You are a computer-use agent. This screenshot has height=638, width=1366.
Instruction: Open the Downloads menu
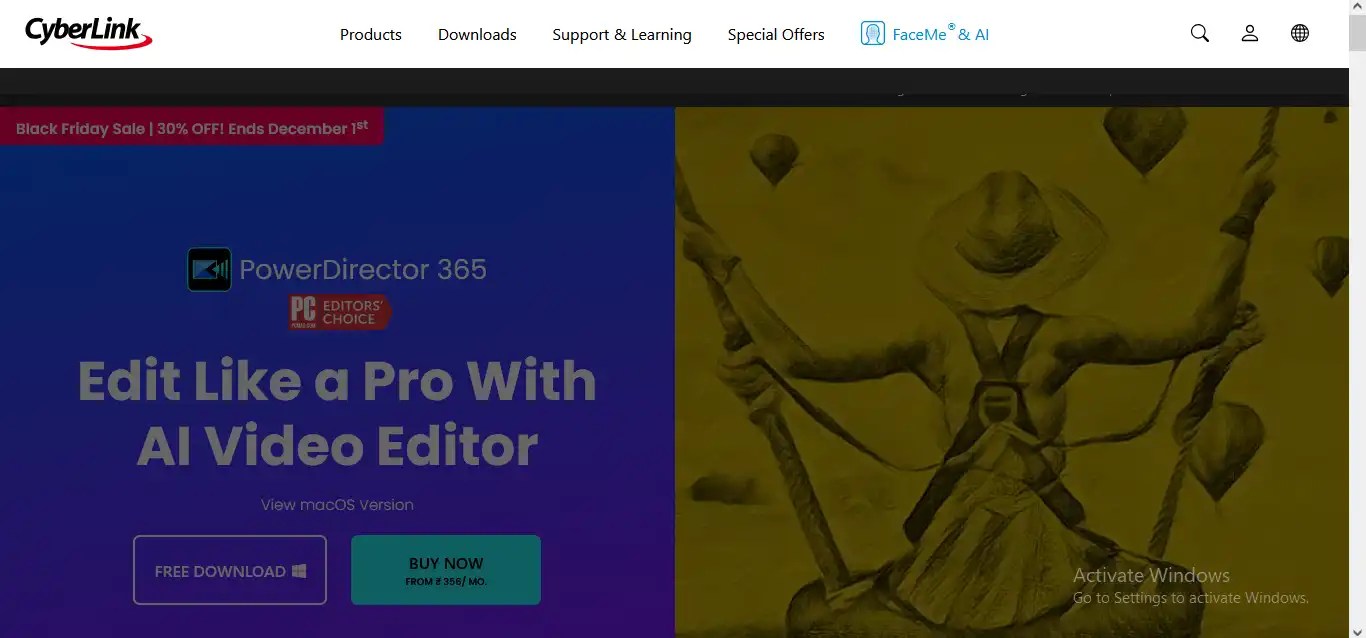(x=477, y=34)
